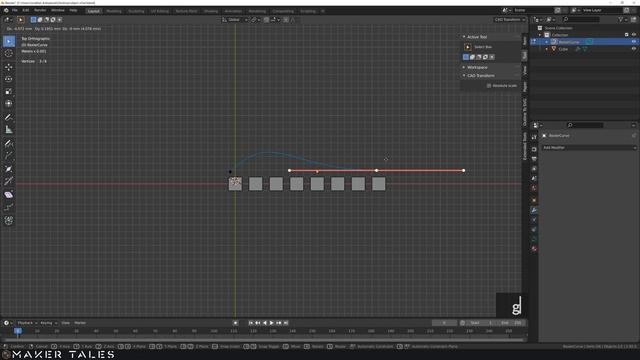
Task: Toggle proportional editing in viewport header
Action: [x=286, y=20]
